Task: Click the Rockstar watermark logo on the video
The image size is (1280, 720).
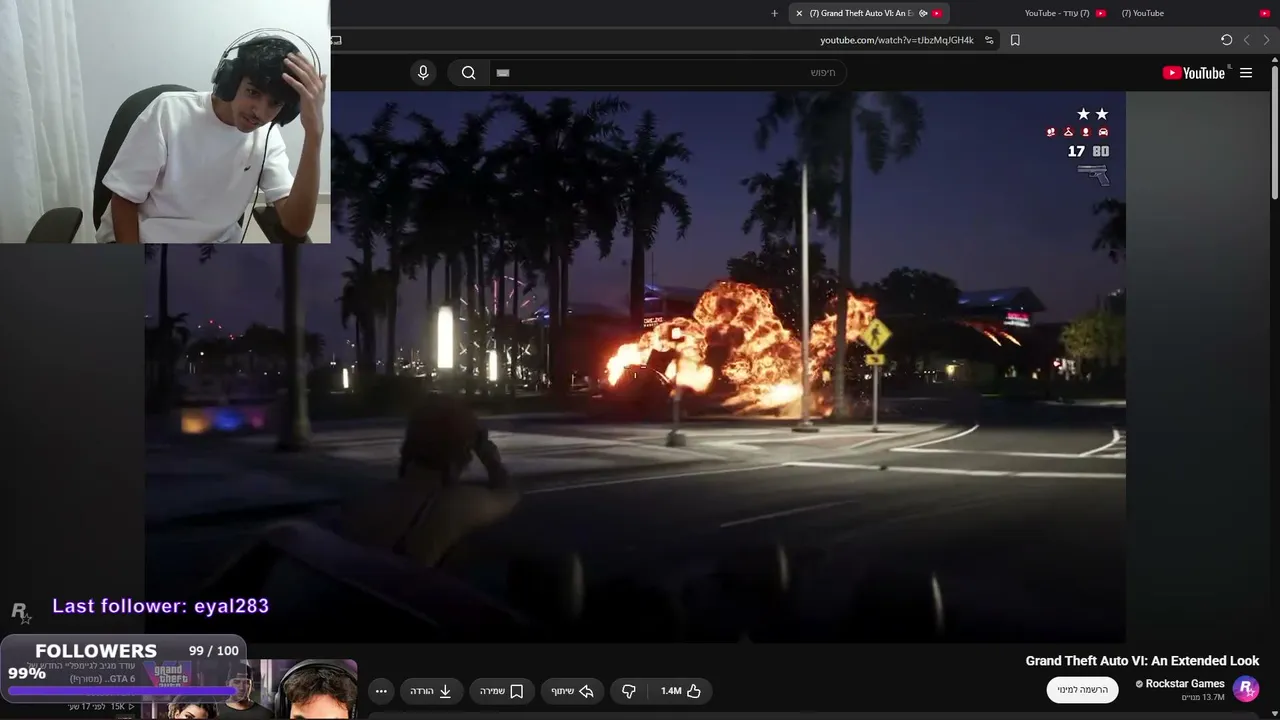Action: tap(20, 611)
